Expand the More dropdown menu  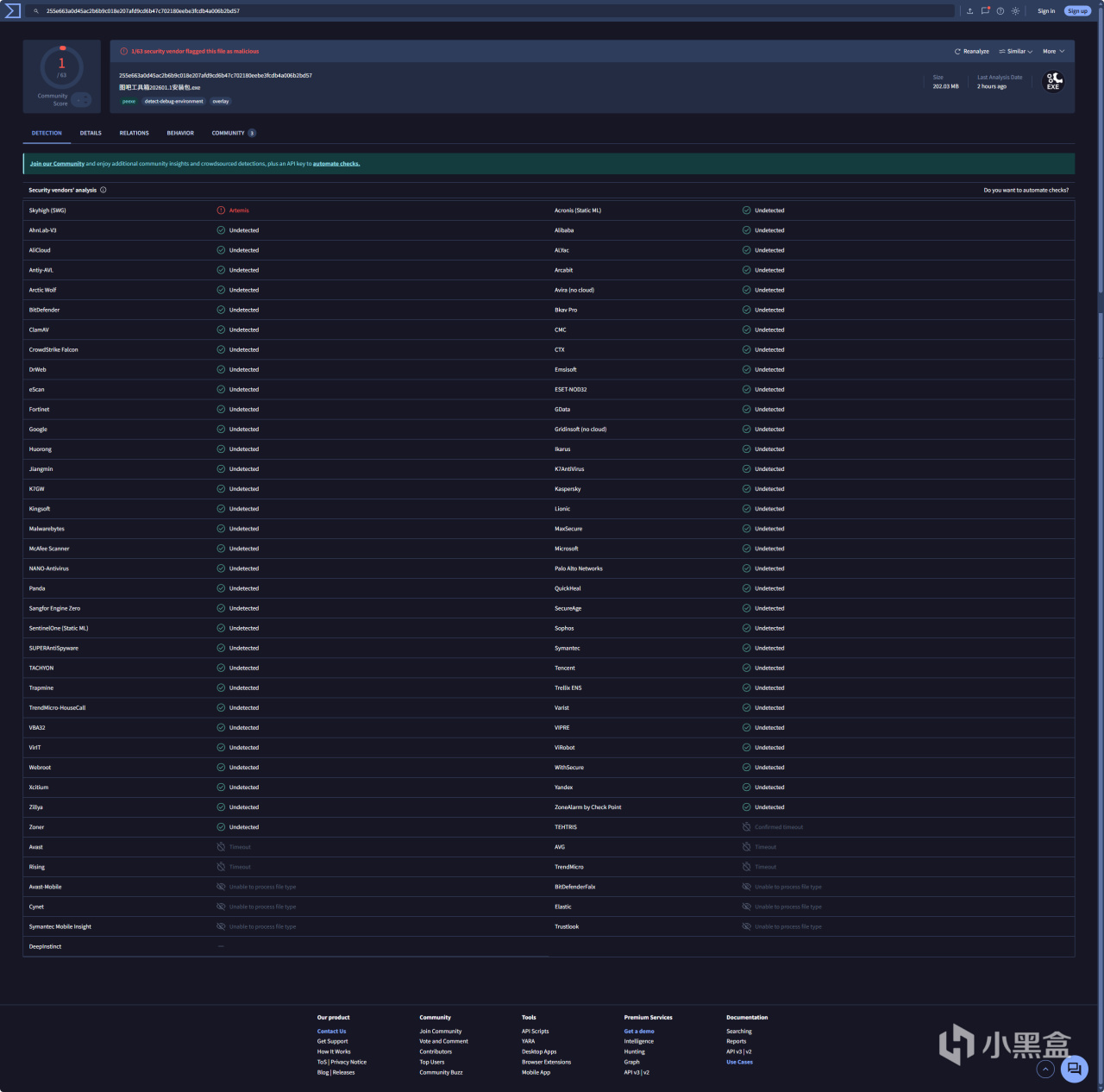(x=1053, y=52)
